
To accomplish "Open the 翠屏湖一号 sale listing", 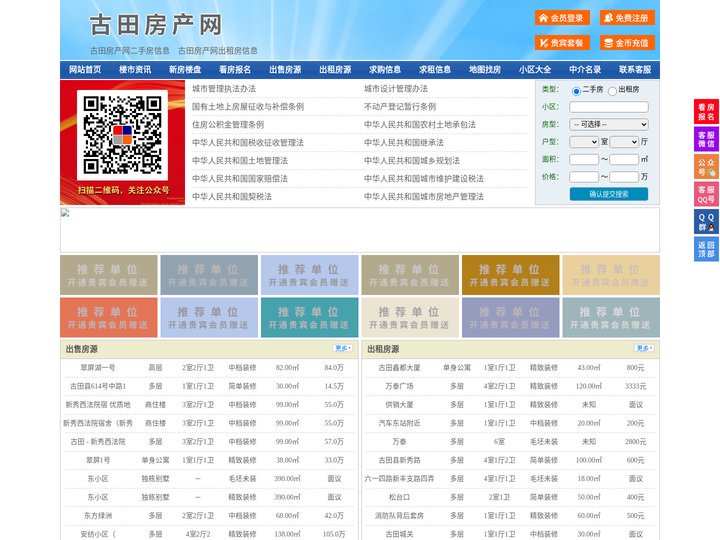I will click(98, 368).
